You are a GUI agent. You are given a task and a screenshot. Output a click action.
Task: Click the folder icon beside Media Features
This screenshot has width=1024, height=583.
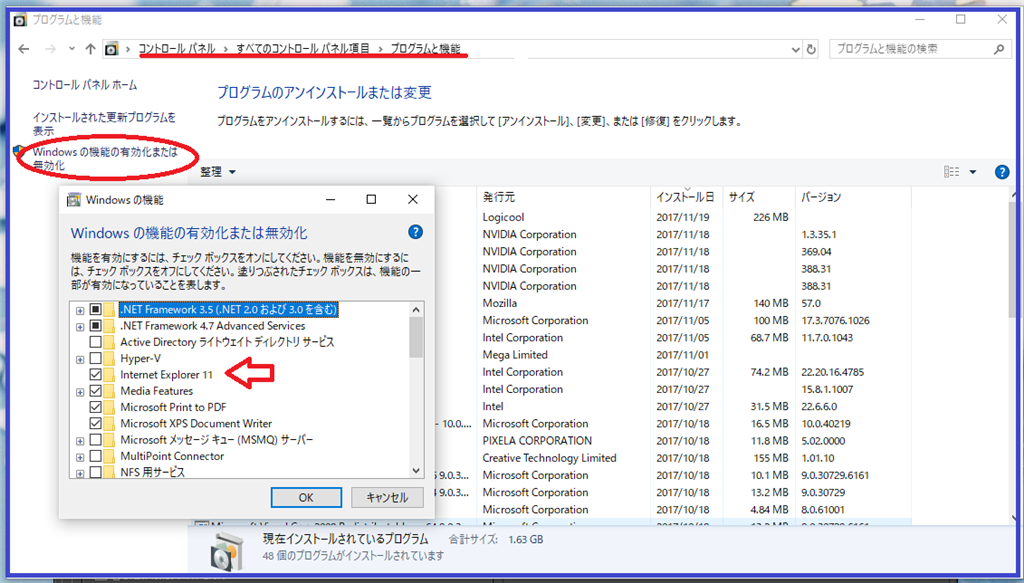109,391
